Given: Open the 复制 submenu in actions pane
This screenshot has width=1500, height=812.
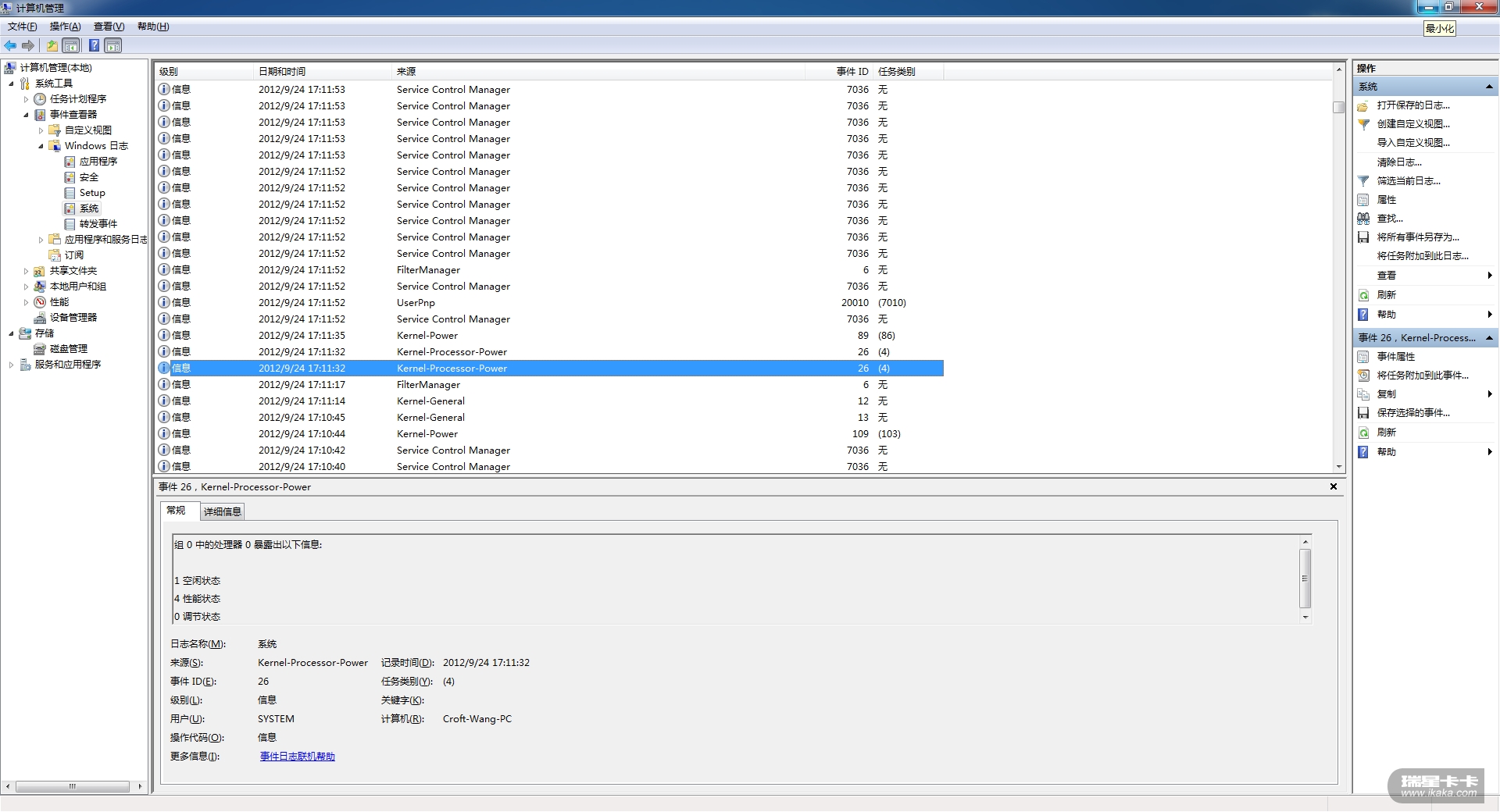Looking at the screenshot, I should (x=1425, y=394).
